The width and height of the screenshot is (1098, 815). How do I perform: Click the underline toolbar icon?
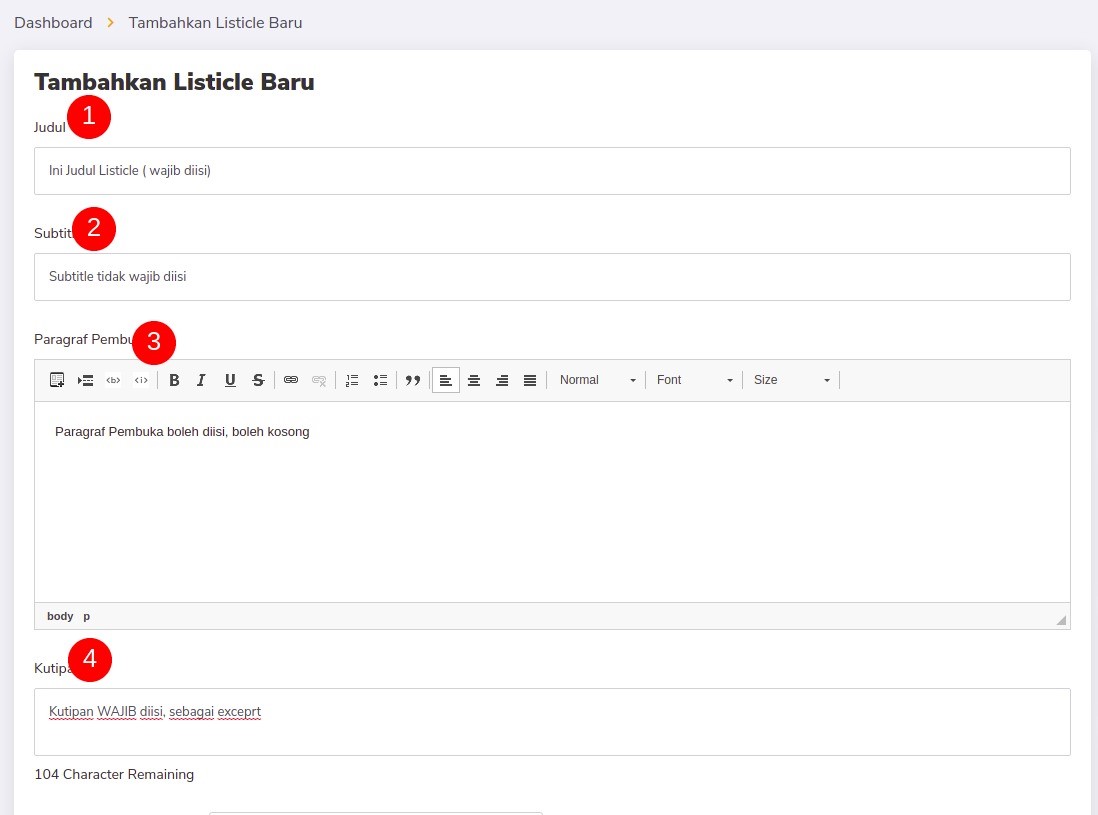pos(230,380)
